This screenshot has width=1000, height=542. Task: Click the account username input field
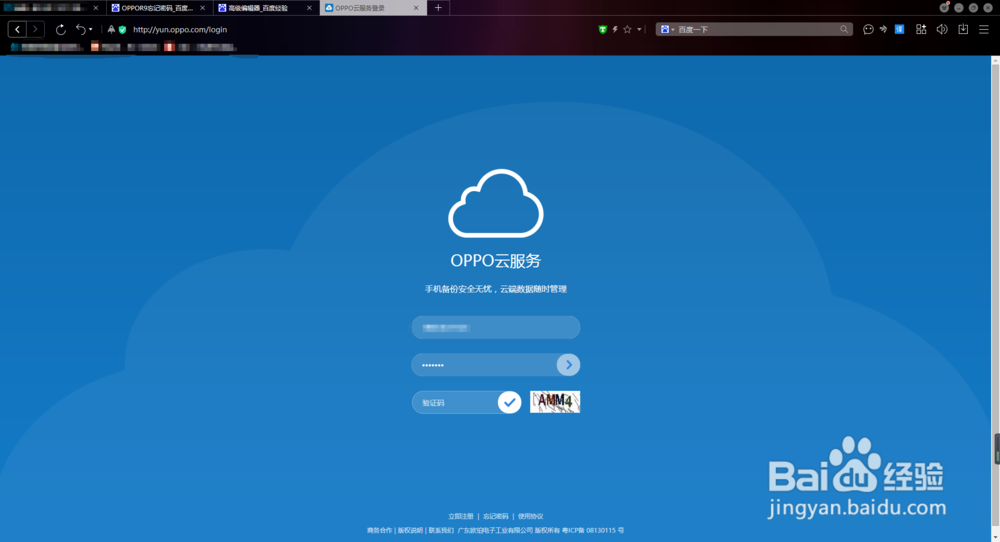[496, 327]
